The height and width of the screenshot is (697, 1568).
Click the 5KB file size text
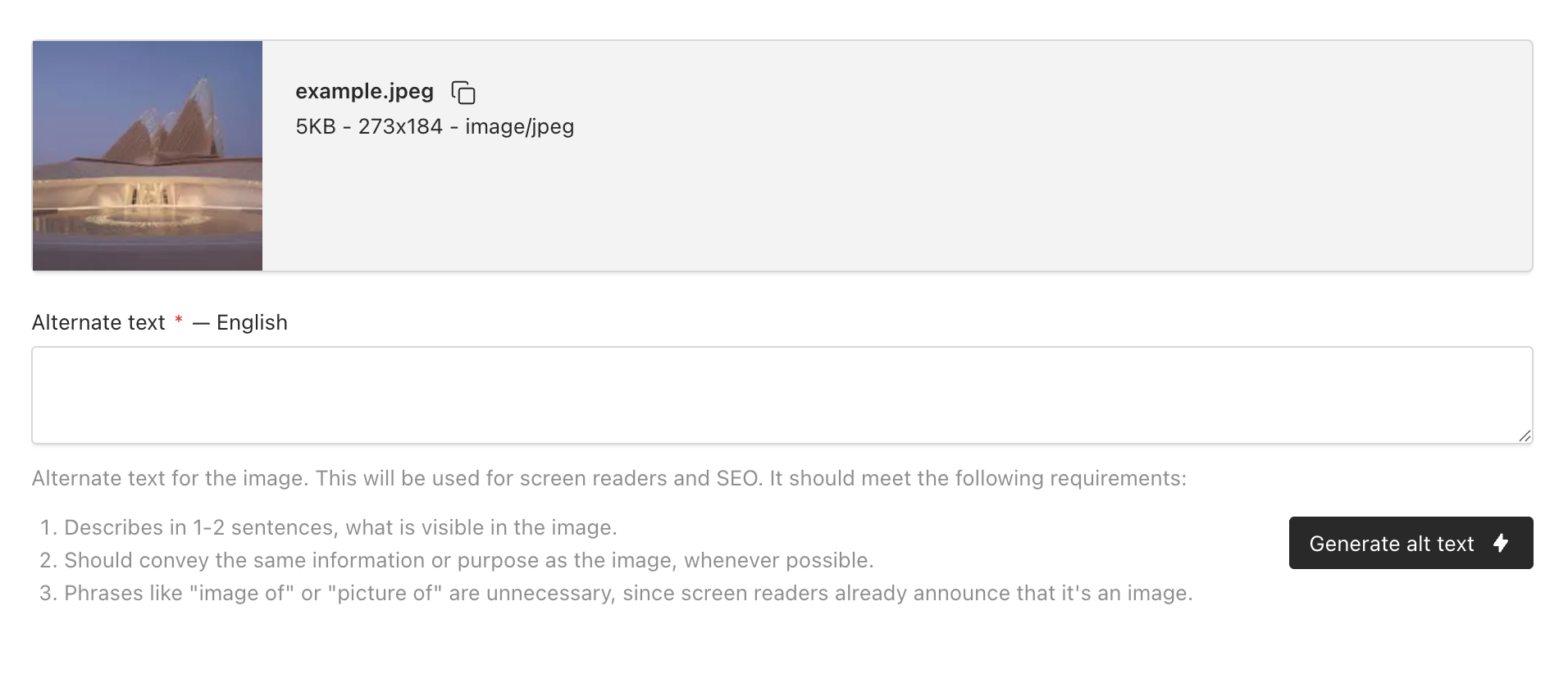click(316, 127)
